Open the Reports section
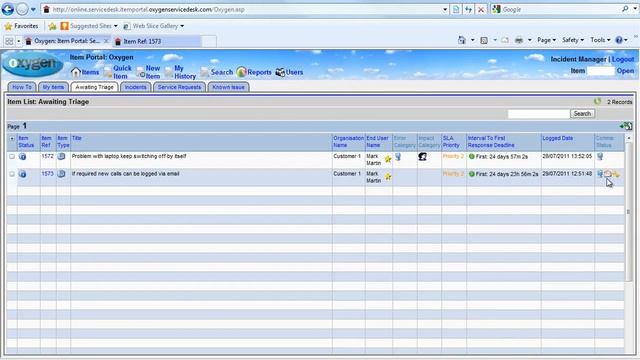Image resolution: width=640 pixels, height=360 pixels. tap(254, 72)
